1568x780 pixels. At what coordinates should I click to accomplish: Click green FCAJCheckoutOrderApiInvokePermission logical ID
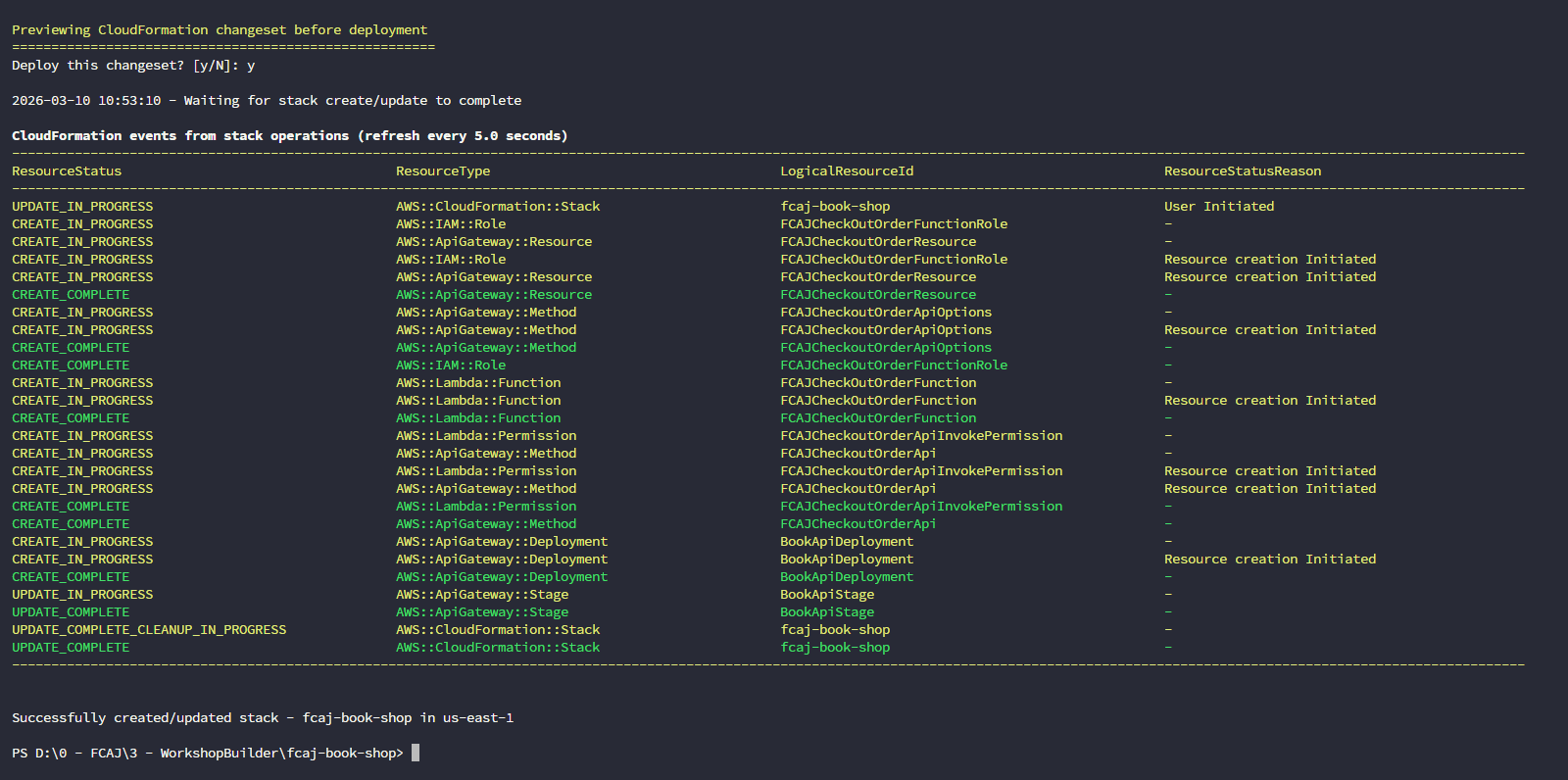pyautogui.click(x=921, y=506)
